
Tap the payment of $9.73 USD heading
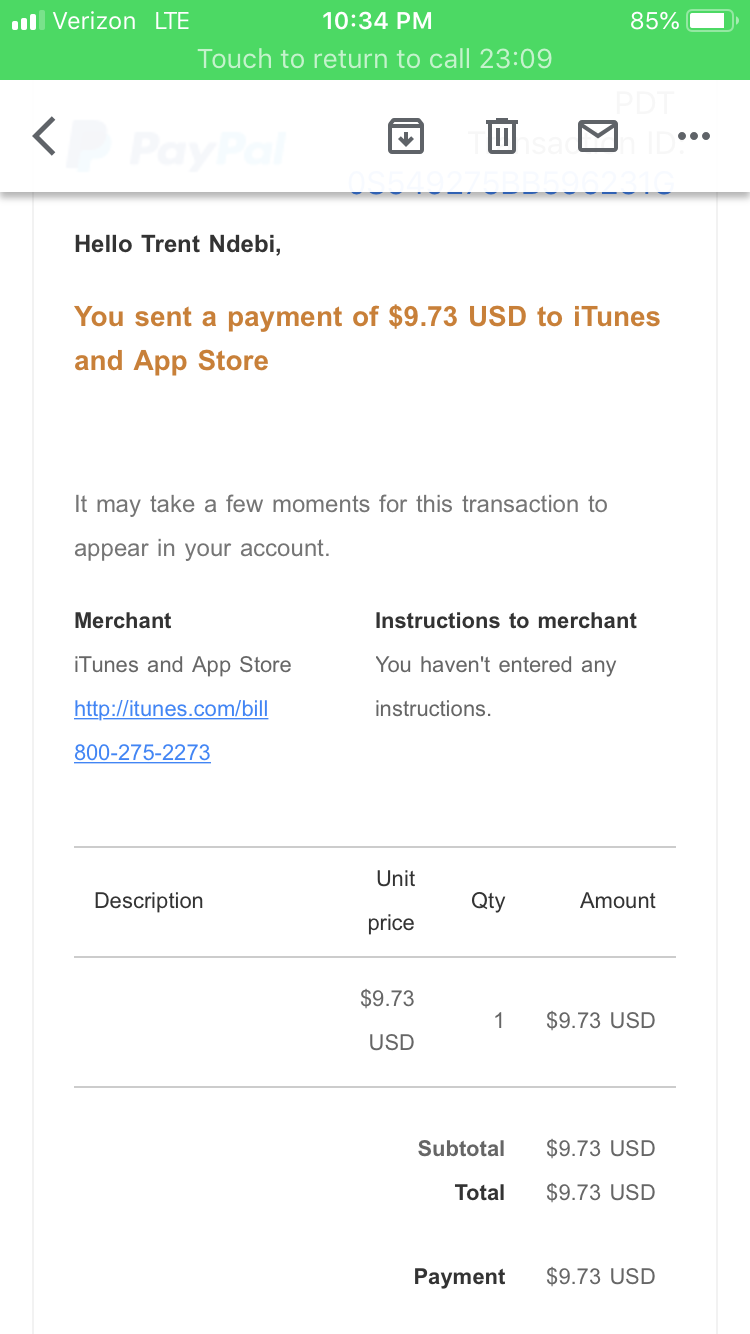tap(367, 338)
